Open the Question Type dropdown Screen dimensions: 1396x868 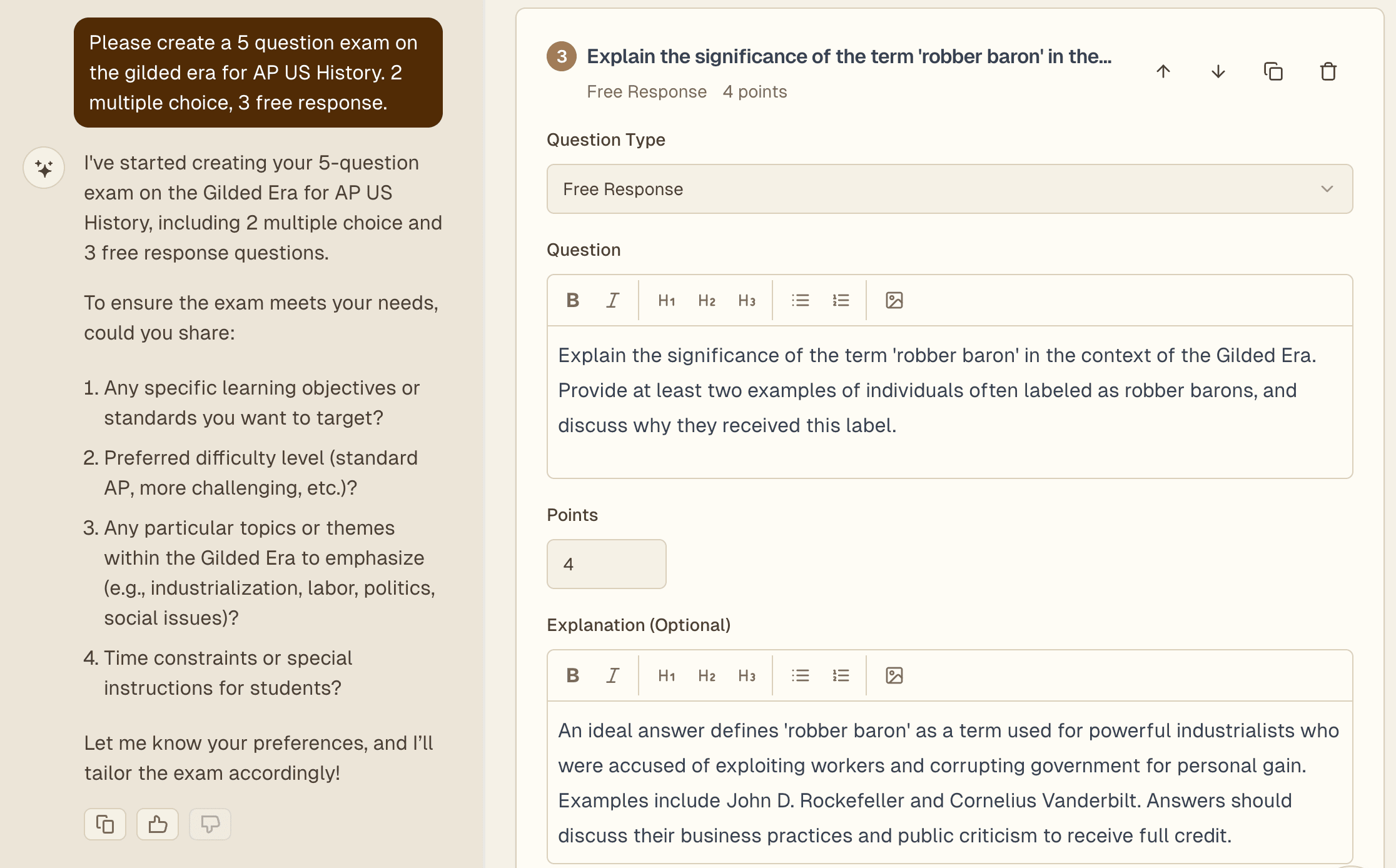tap(949, 189)
